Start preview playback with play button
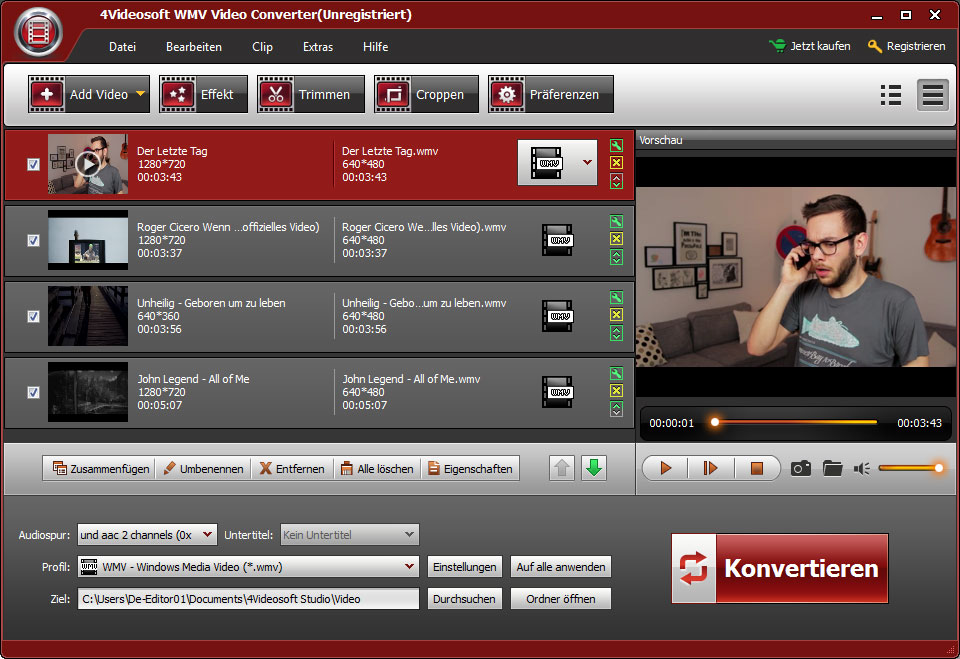This screenshot has width=960, height=659. (x=666, y=469)
